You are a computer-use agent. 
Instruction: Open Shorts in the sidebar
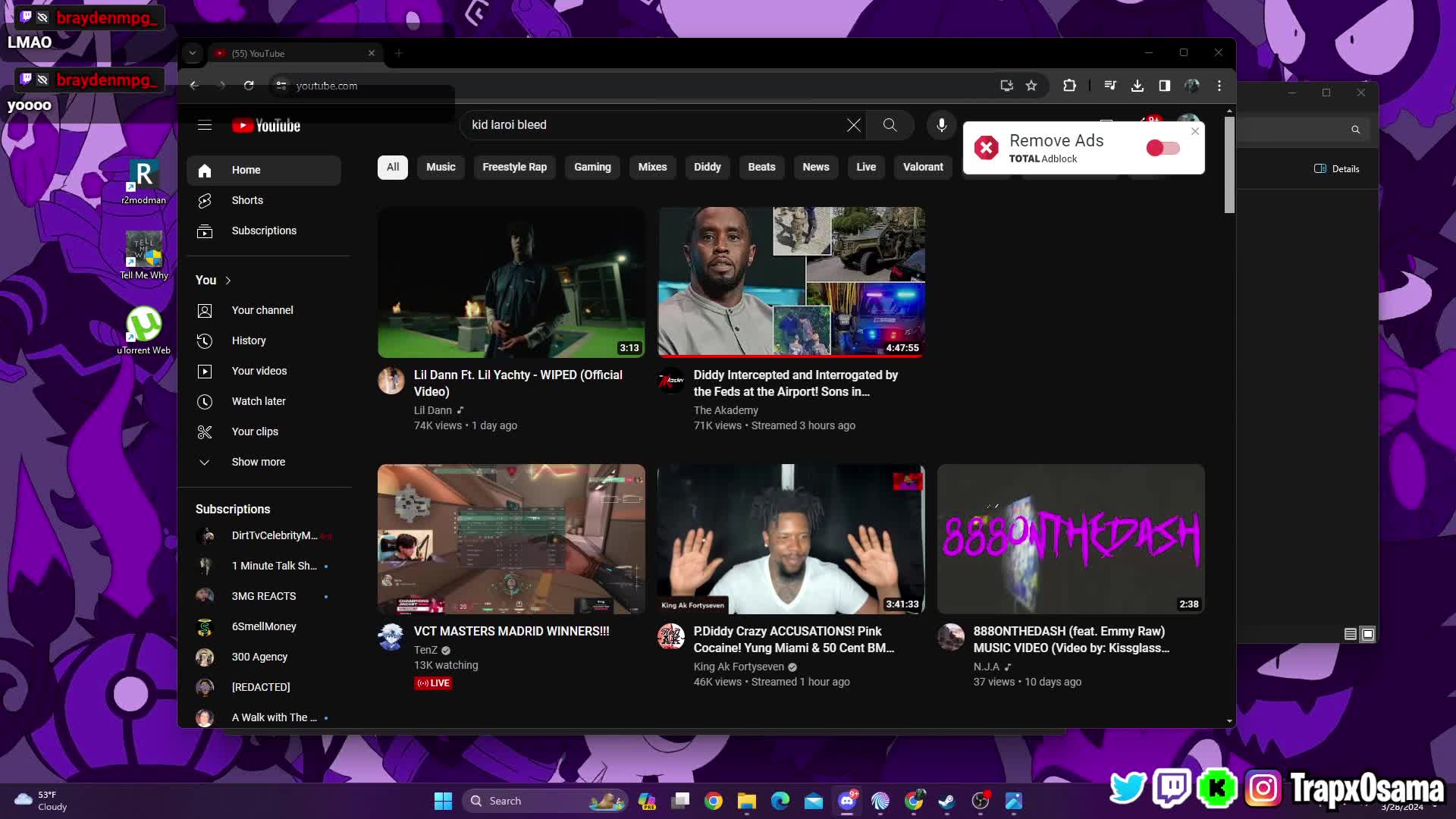pyautogui.click(x=264, y=201)
